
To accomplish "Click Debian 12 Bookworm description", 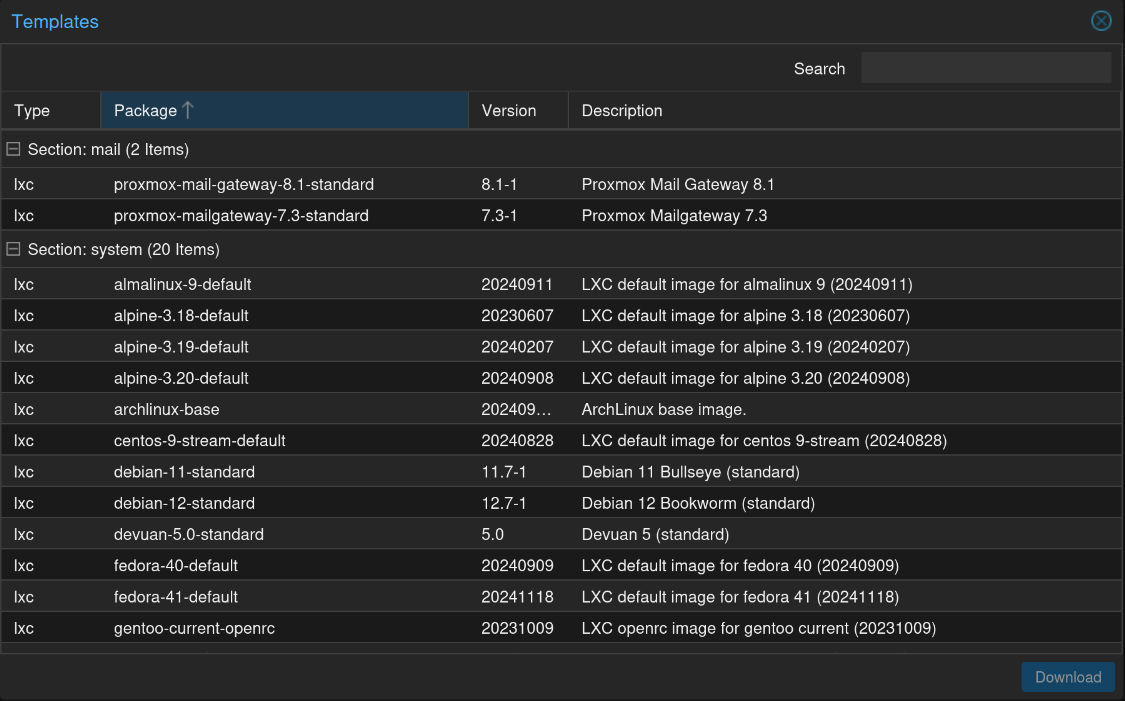I will pos(698,503).
